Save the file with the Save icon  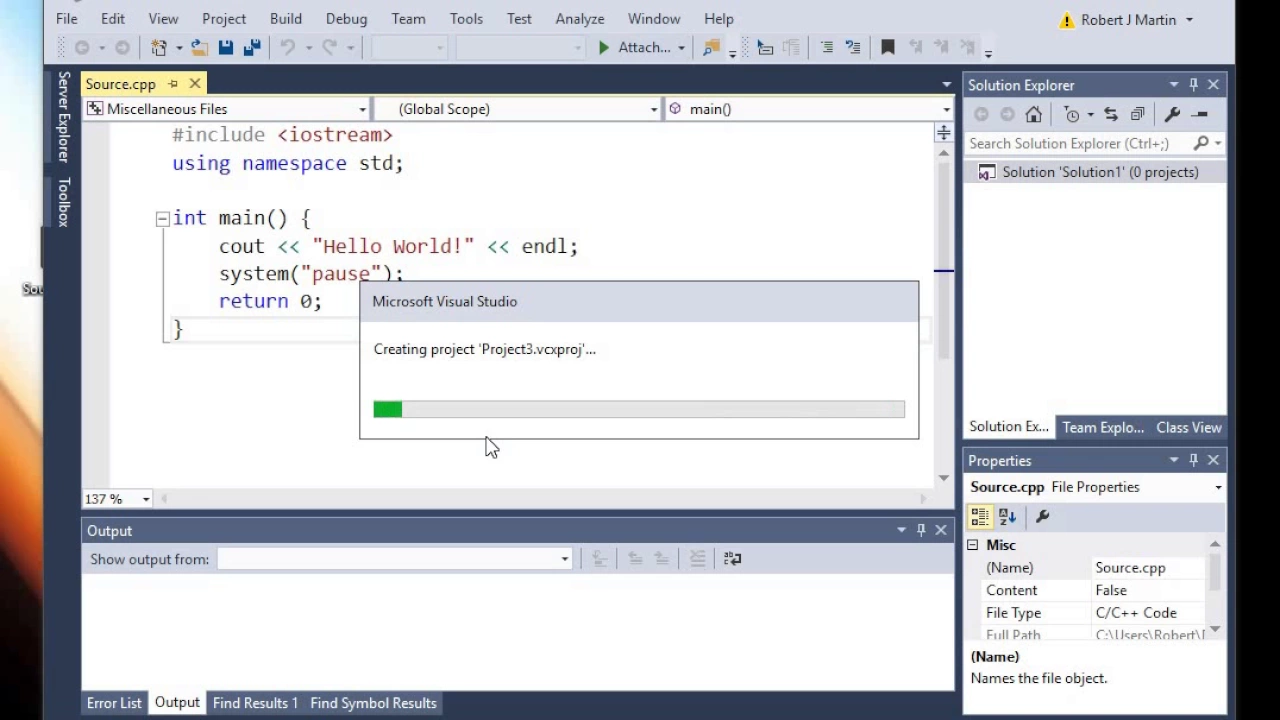point(225,47)
